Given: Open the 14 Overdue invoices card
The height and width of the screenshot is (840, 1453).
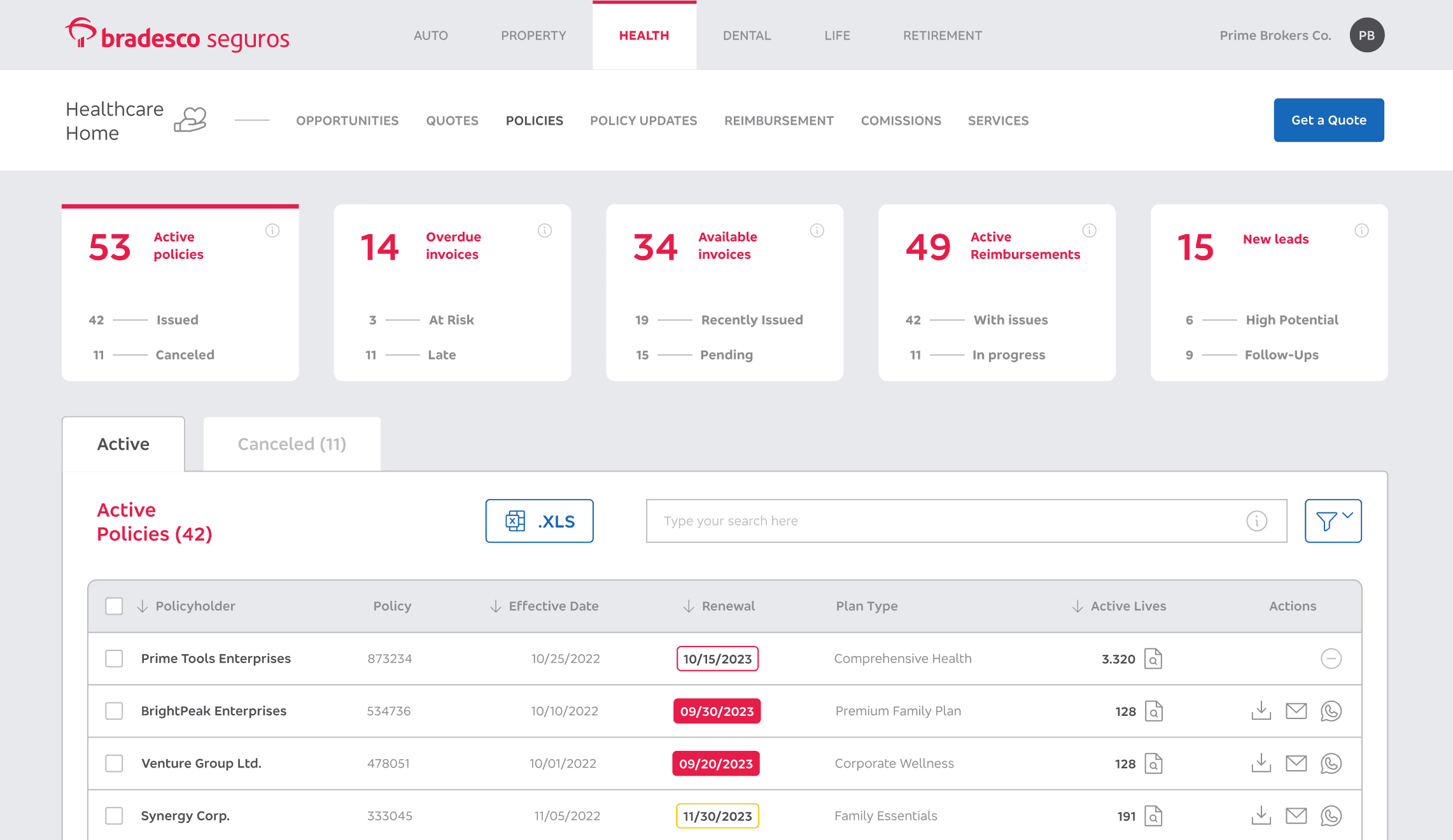Looking at the screenshot, I should [x=453, y=293].
